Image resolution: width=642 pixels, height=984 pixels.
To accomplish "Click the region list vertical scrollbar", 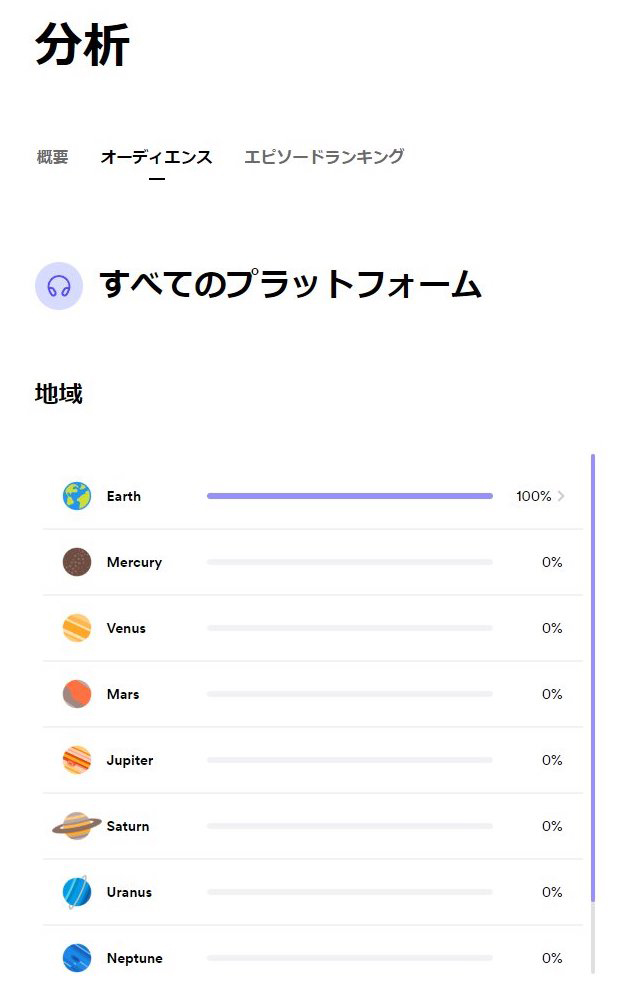I will click(593, 680).
